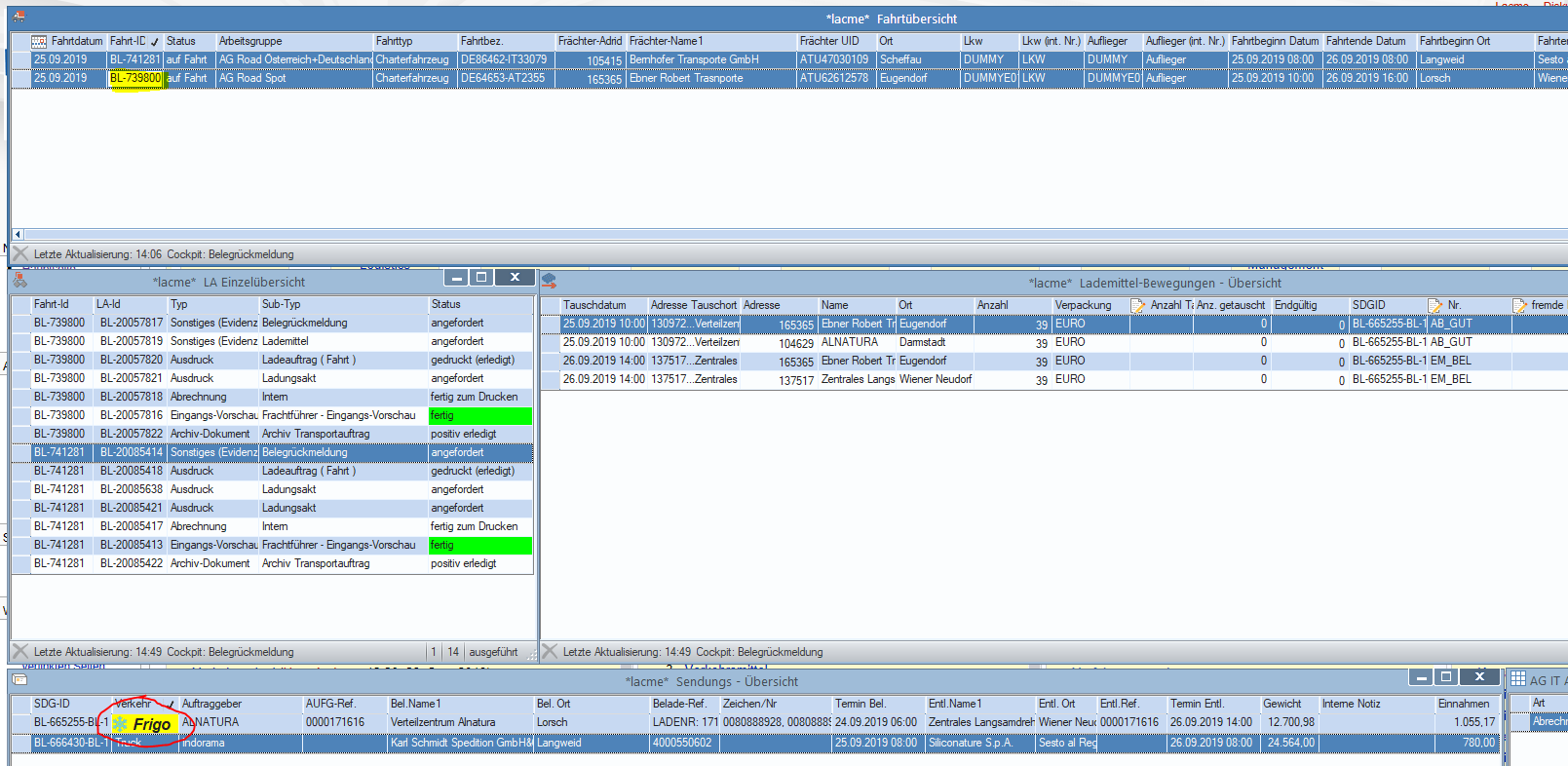Click the Verpackung column header

(x=1090, y=306)
